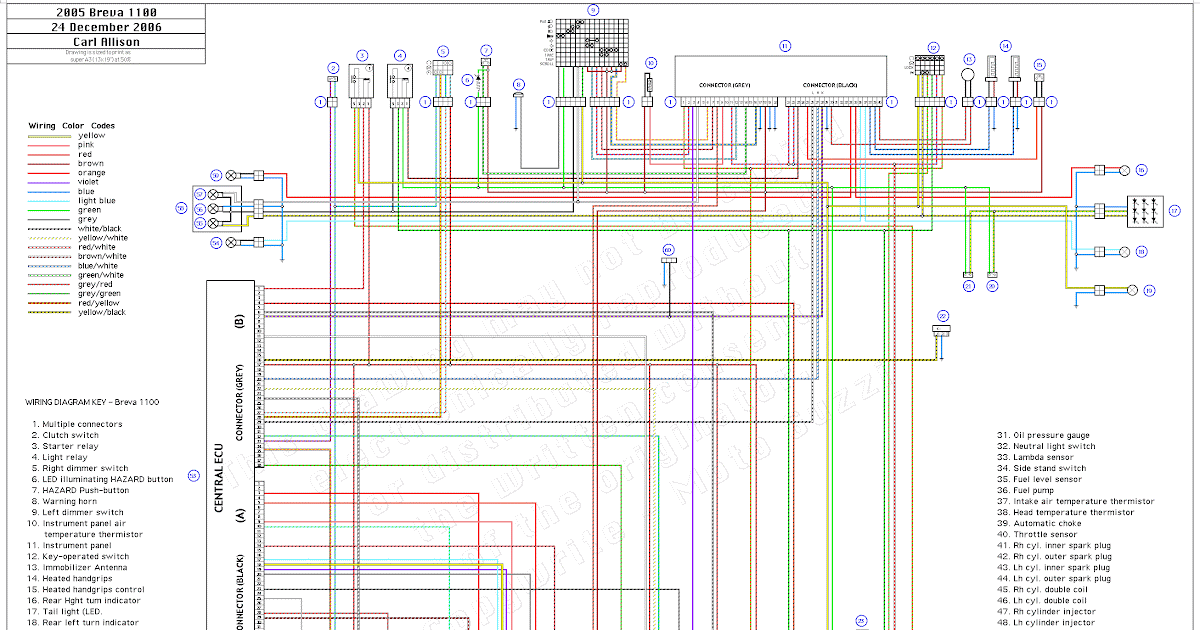Click key entry '15. Heated handgrips control'
Image resolution: width=1200 pixels, height=630 pixels.
click(x=87, y=589)
